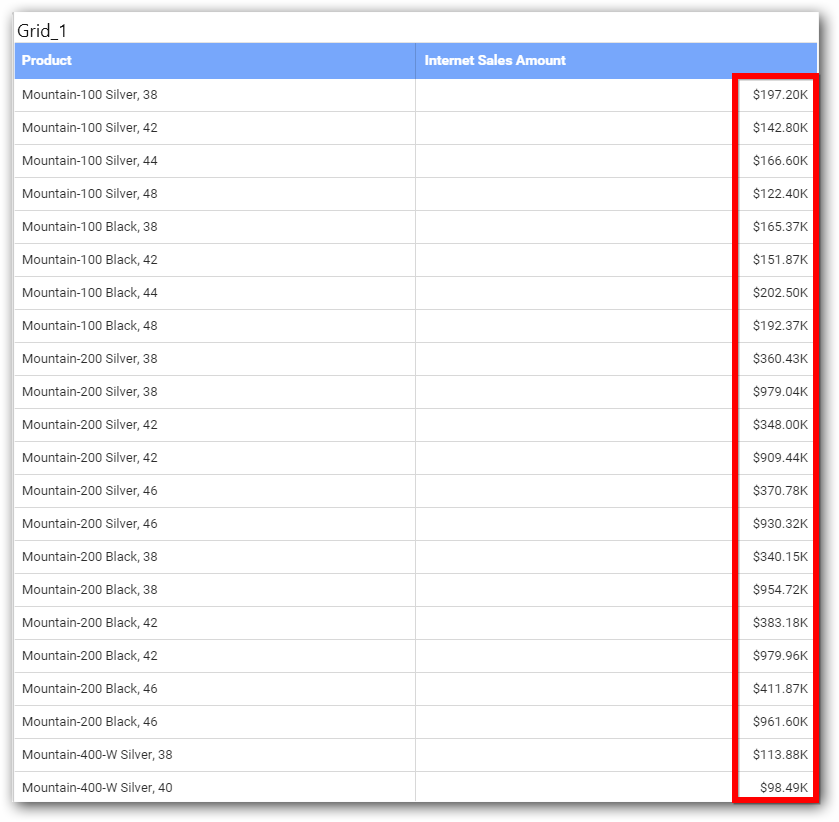Click the Mountain-400-W Silver, 40 product cell

click(97, 788)
